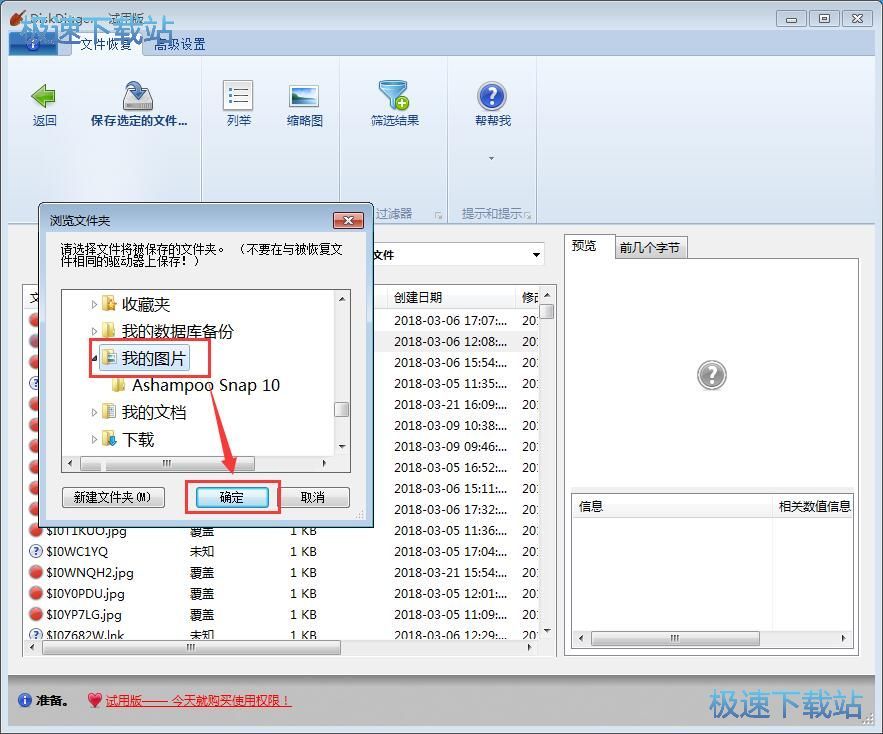Open the dropdown arrow under Help me
The height and width of the screenshot is (734, 883).
click(492, 158)
